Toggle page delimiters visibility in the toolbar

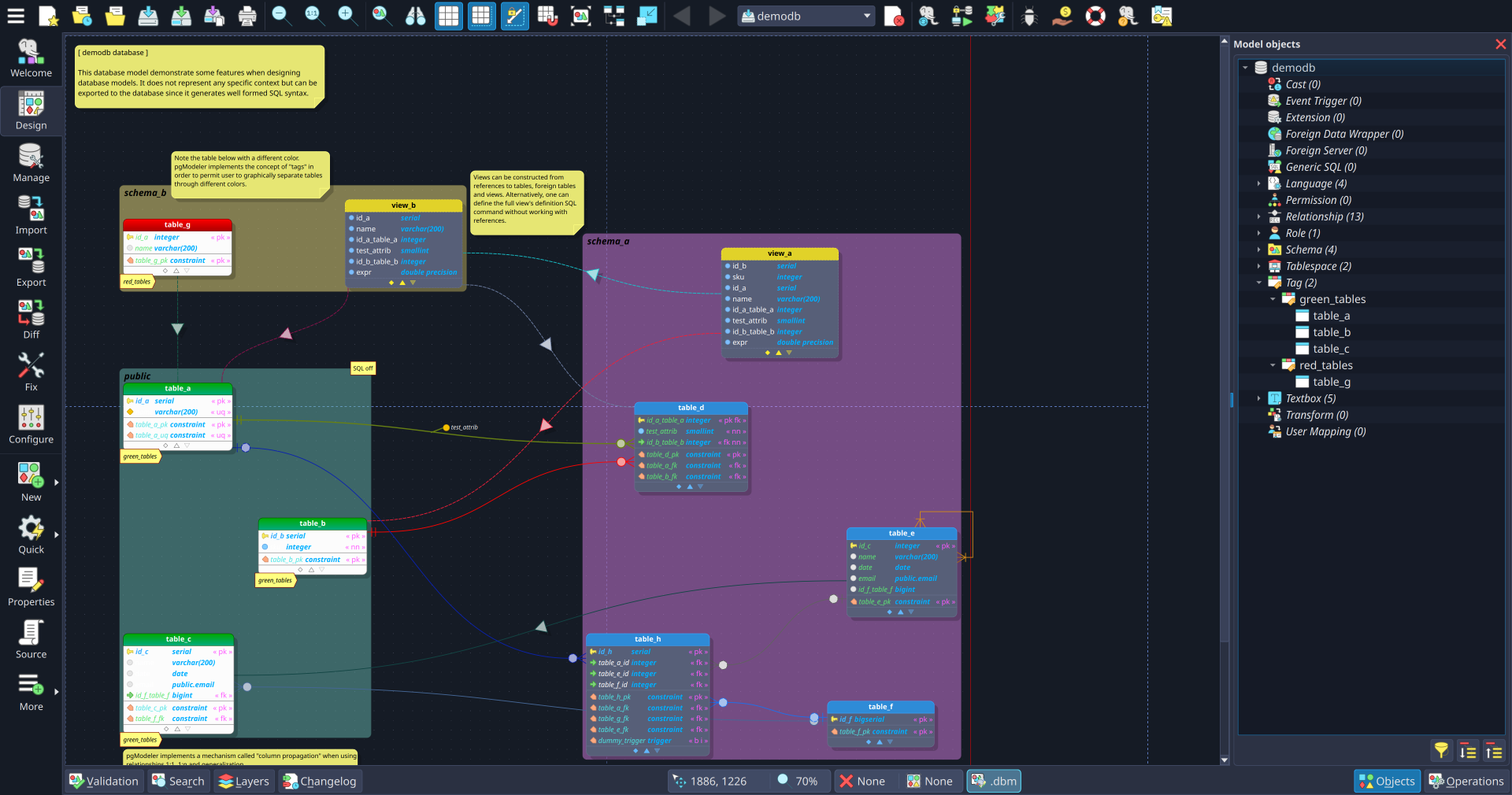tap(481, 16)
